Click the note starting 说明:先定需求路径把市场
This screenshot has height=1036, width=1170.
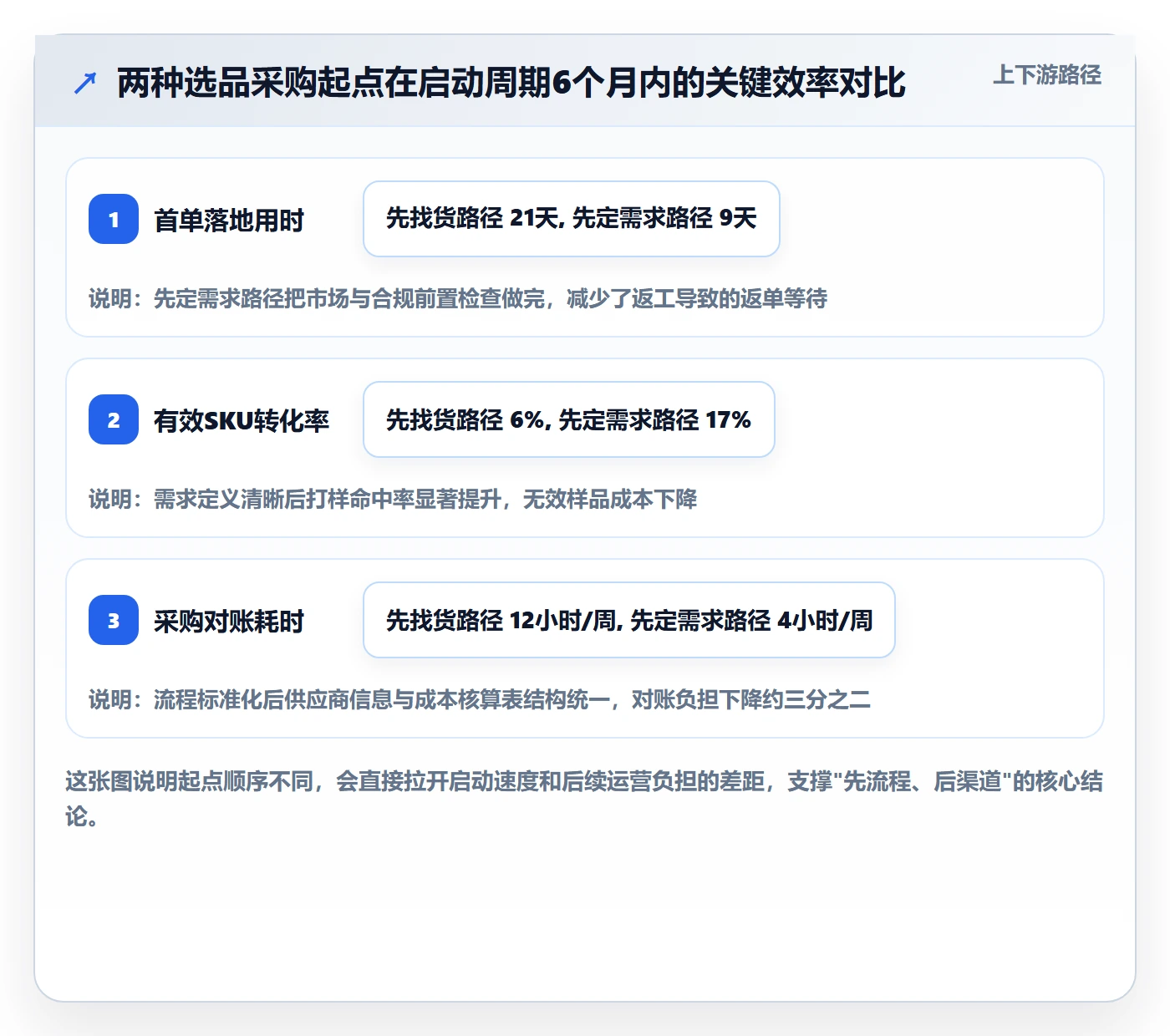[x=458, y=298]
